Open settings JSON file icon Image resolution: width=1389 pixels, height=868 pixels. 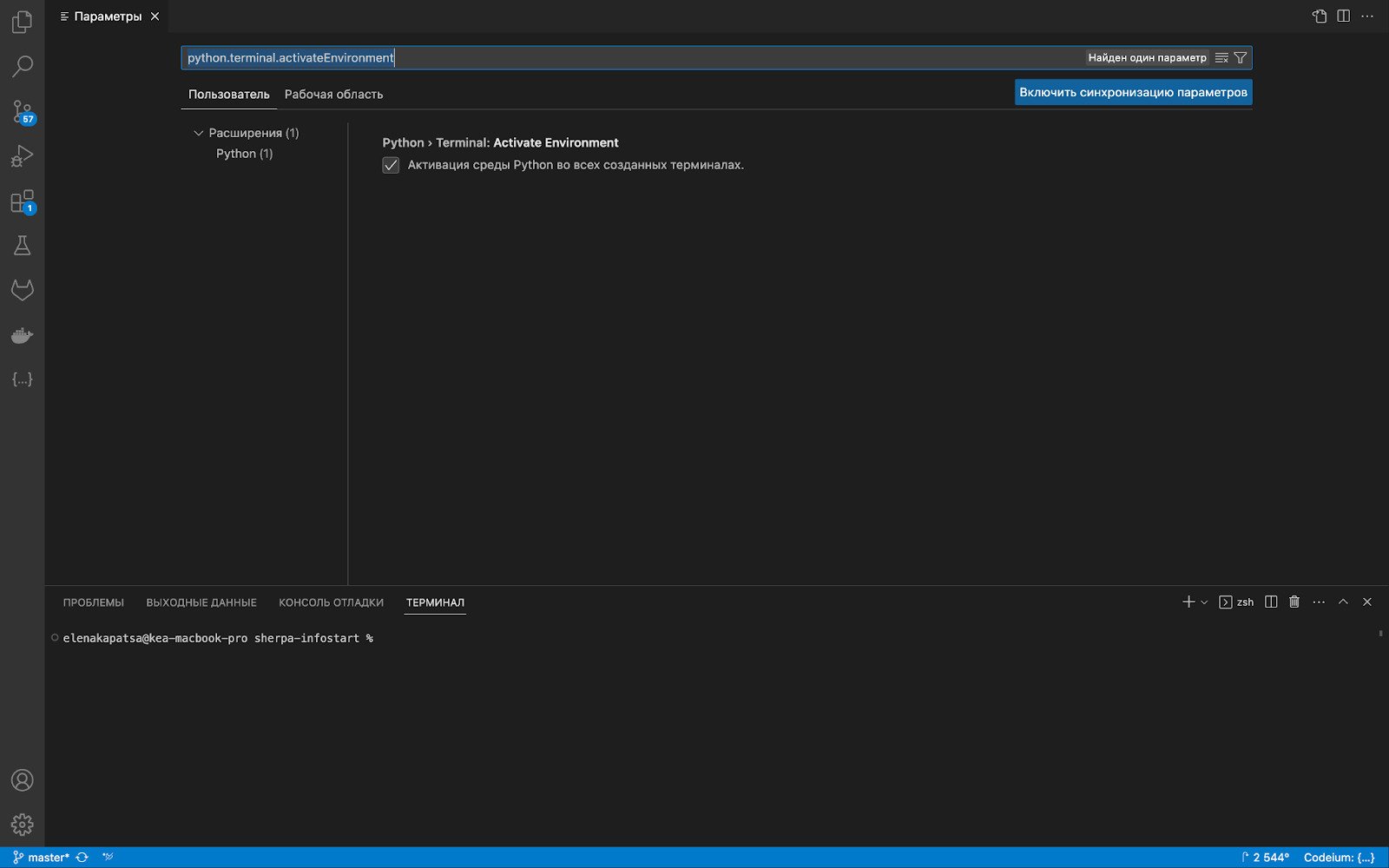(x=1320, y=16)
